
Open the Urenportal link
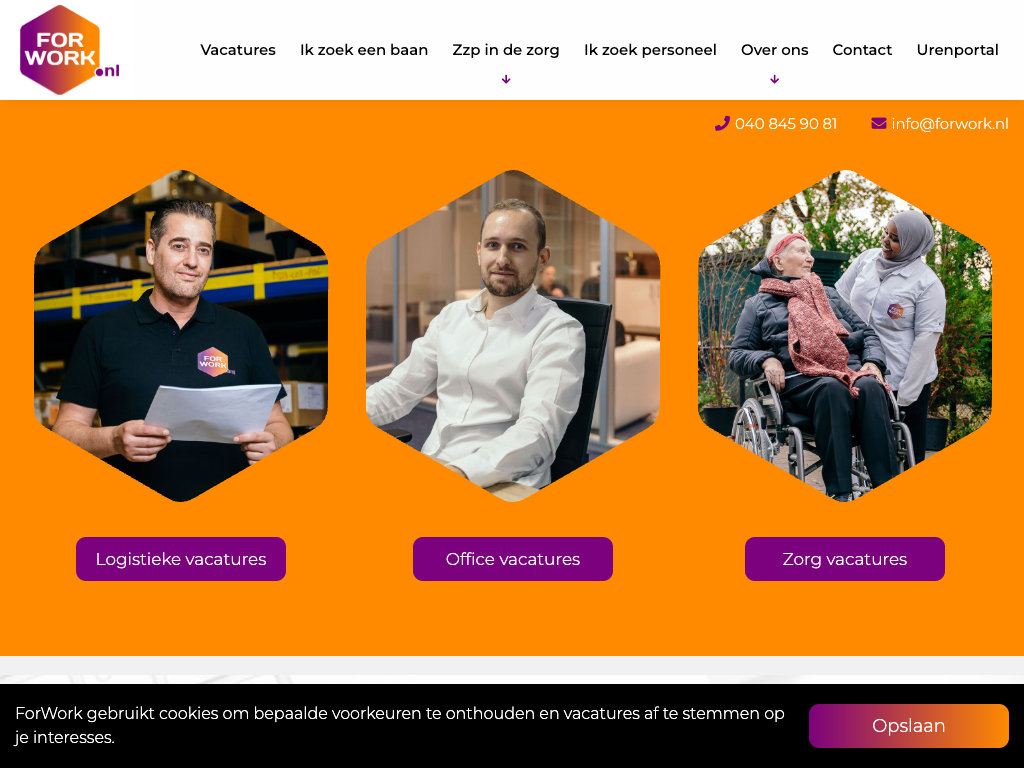pos(957,50)
